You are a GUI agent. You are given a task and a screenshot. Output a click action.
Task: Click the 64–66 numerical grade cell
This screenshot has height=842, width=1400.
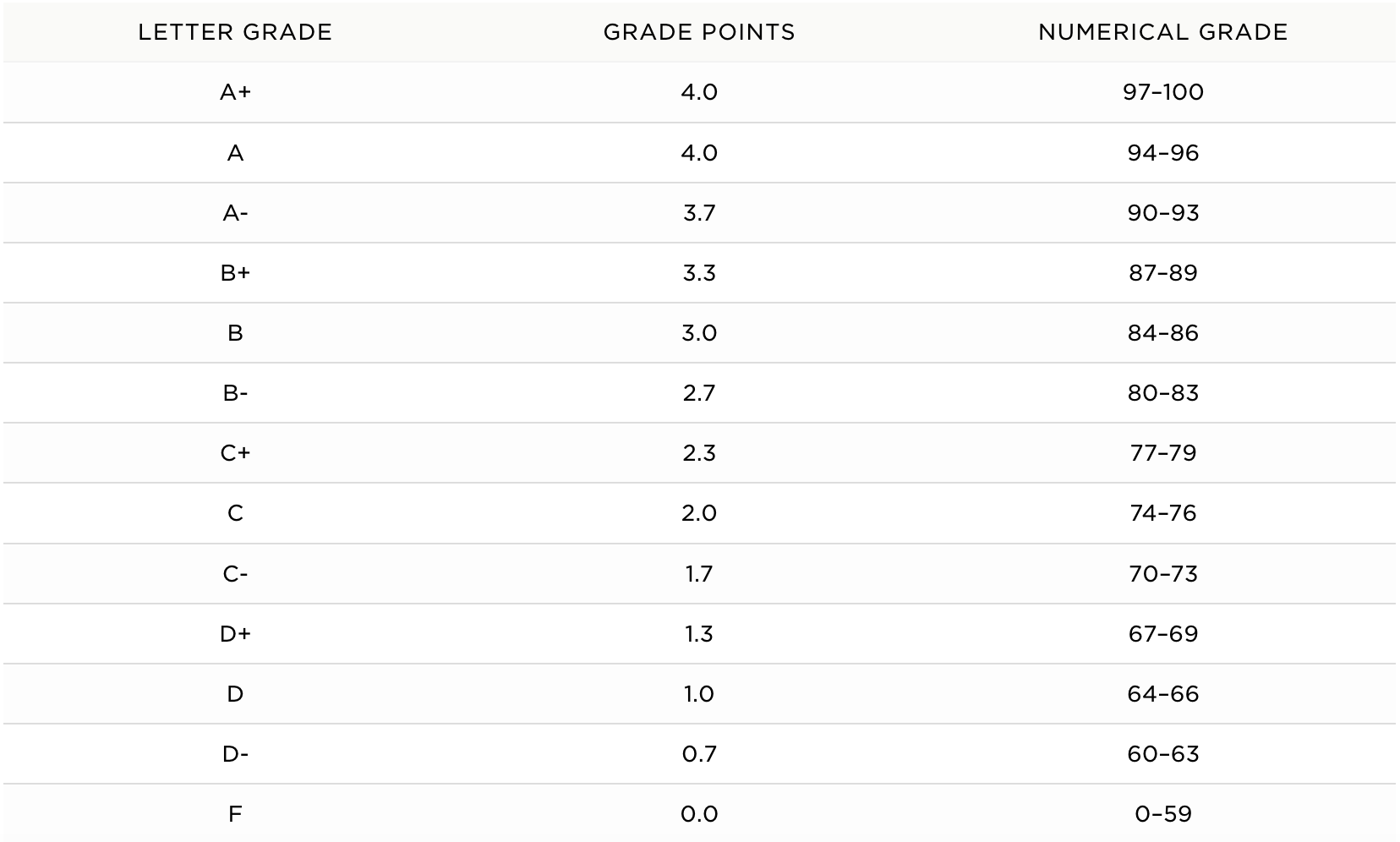tap(1162, 694)
